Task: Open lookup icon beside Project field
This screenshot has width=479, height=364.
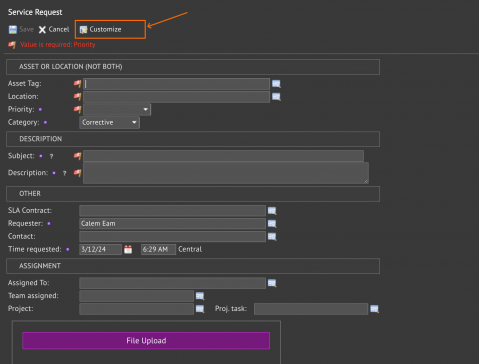Action: [200, 309]
